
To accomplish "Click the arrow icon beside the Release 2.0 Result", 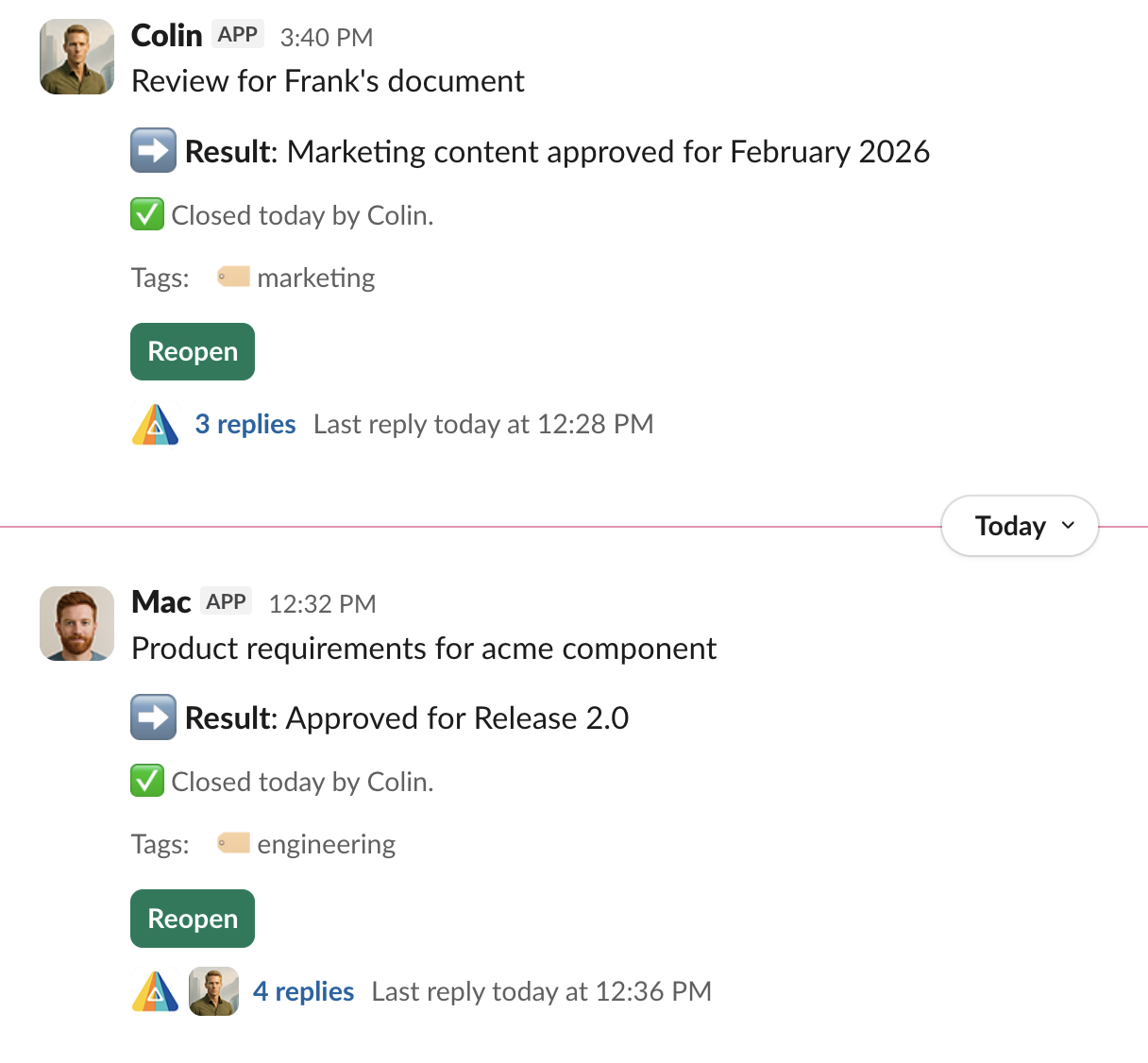I will click(153, 717).
